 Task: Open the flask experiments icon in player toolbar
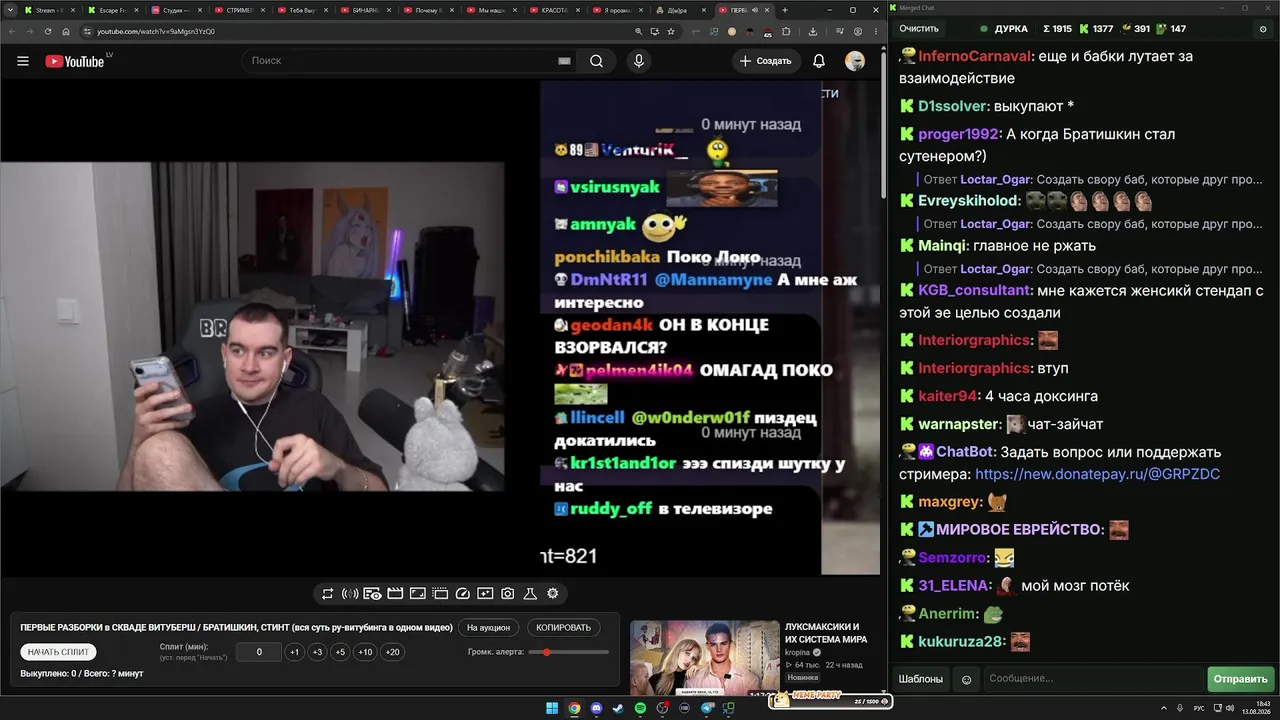pyautogui.click(x=530, y=594)
